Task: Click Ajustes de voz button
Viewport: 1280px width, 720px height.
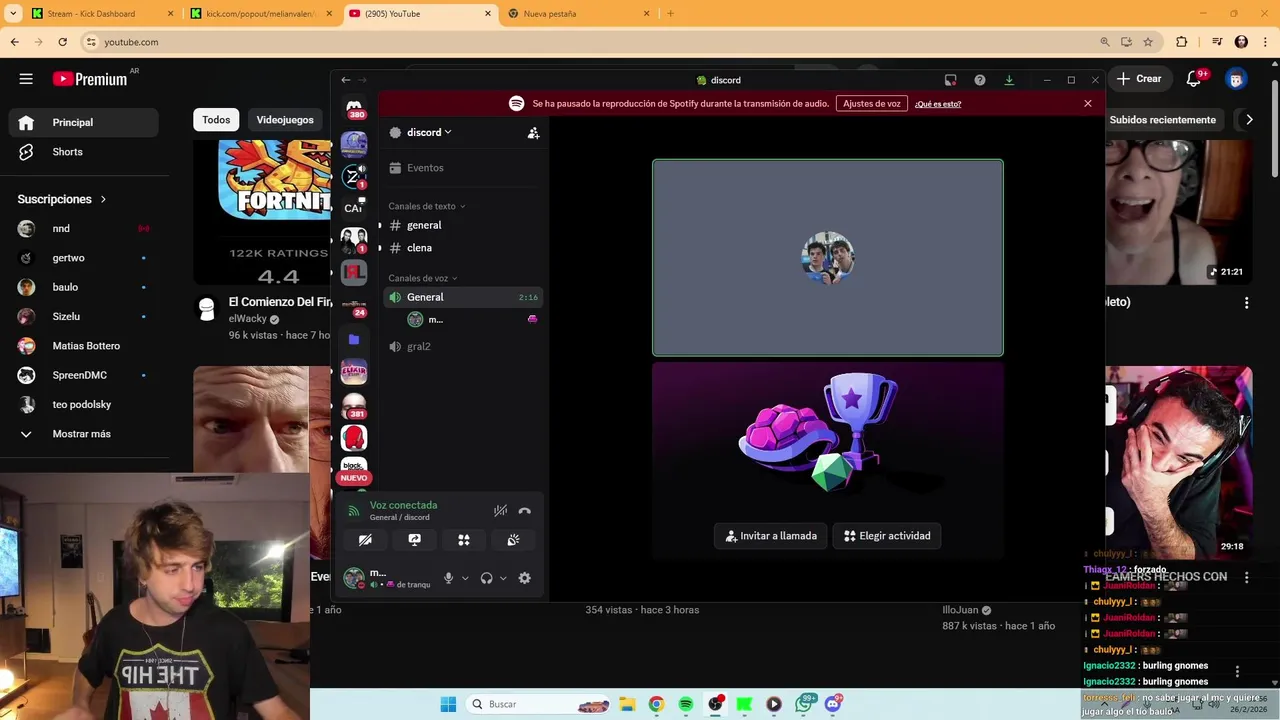Action: click(872, 104)
